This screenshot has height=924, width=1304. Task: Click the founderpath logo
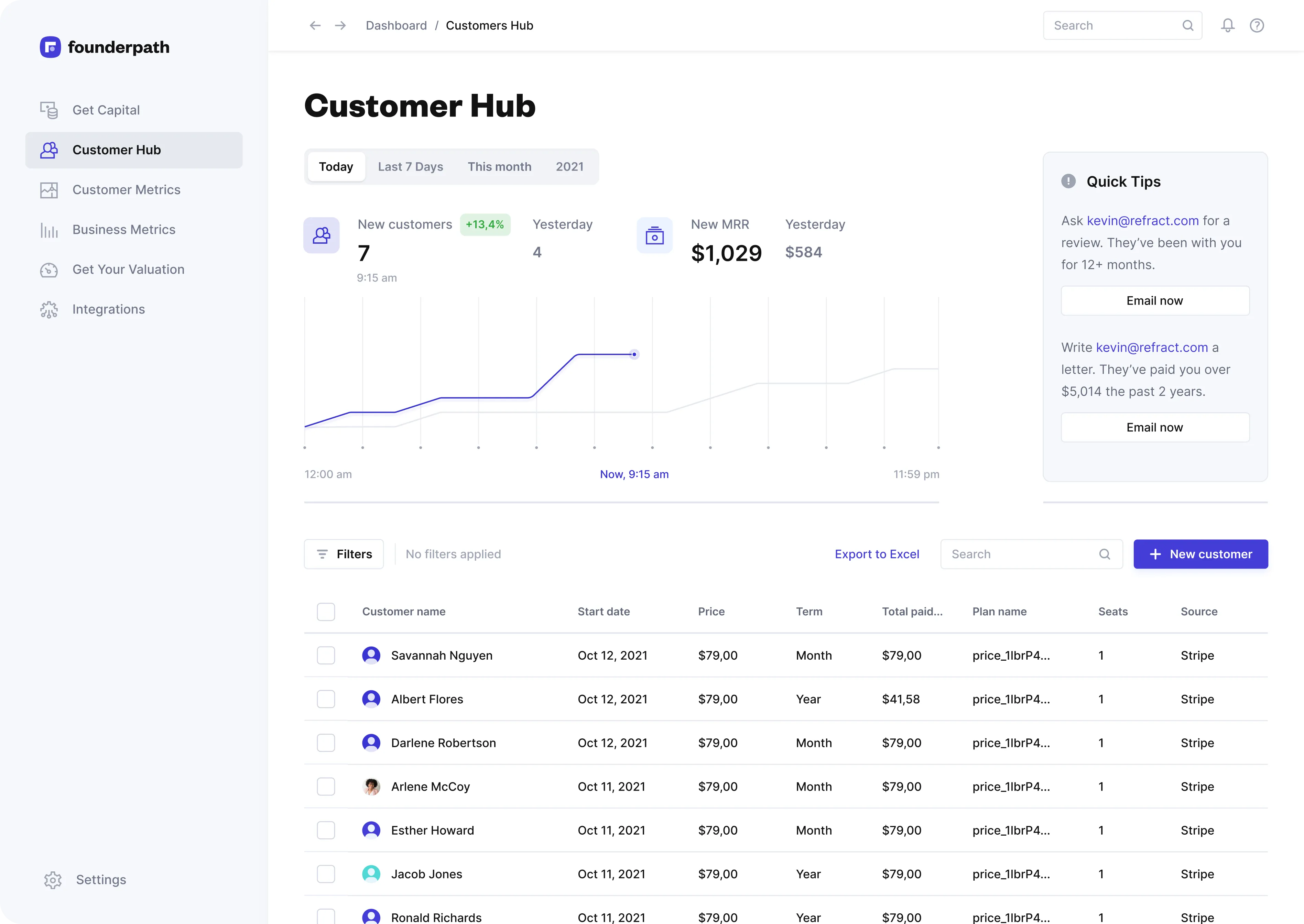pyautogui.click(x=105, y=47)
